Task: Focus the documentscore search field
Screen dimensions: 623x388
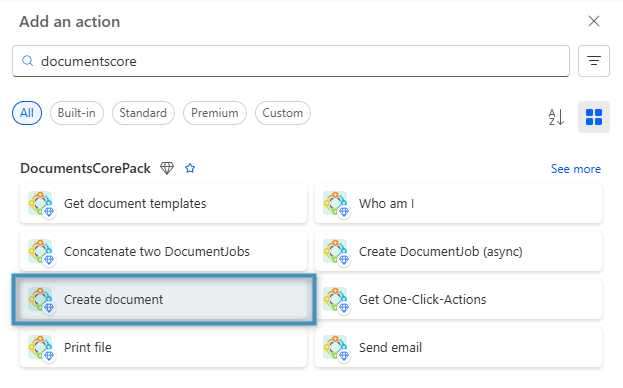Action: click(x=290, y=61)
